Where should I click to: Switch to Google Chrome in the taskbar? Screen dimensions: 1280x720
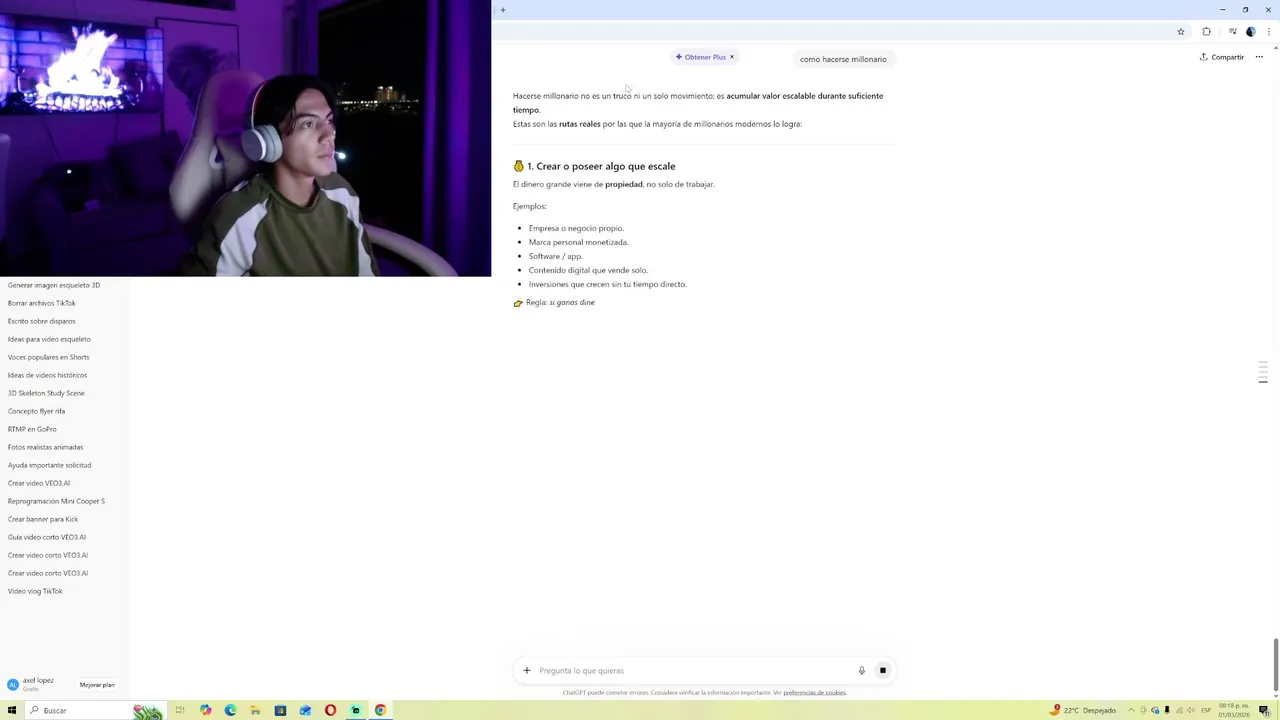tap(380, 710)
